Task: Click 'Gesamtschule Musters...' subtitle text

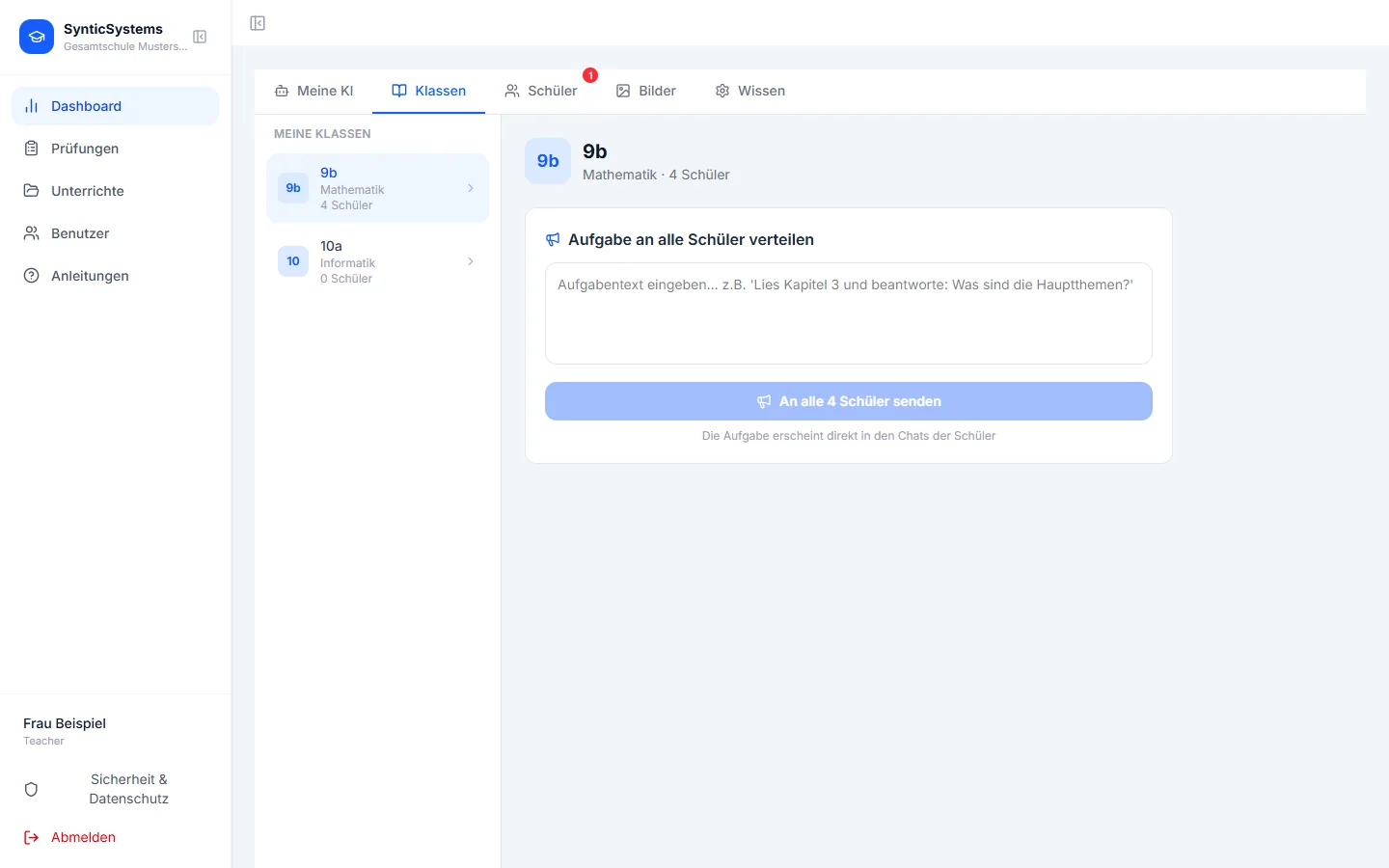Action: click(125, 46)
